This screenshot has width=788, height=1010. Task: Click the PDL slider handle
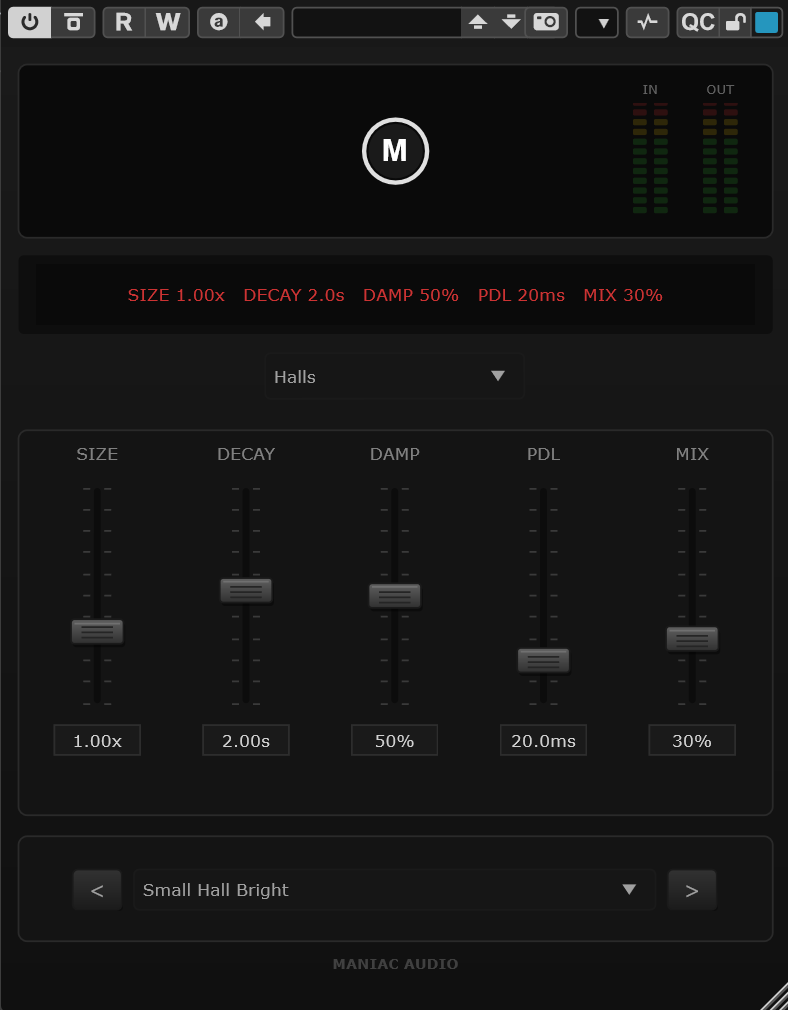(x=544, y=661)
